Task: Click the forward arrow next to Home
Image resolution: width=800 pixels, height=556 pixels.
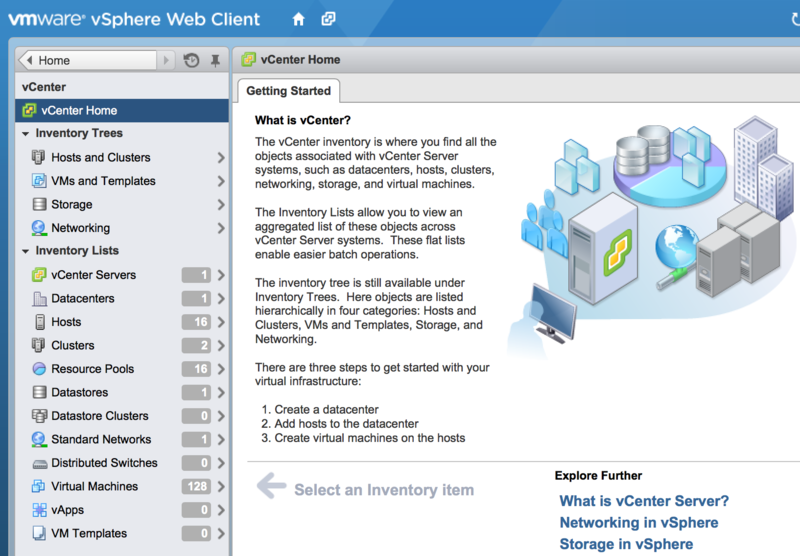Action: [x=166, y=60]
